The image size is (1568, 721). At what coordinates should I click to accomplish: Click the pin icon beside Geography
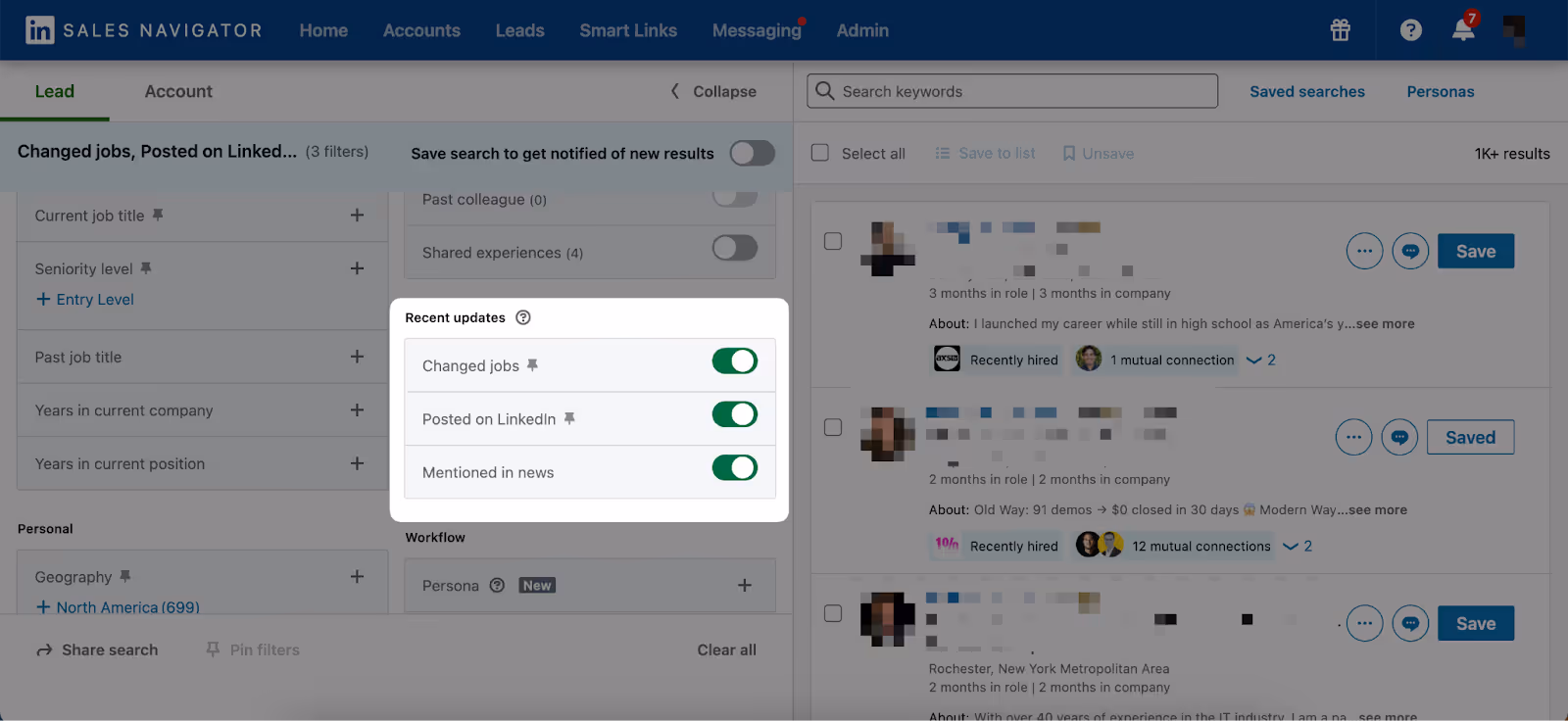point(125,577)
